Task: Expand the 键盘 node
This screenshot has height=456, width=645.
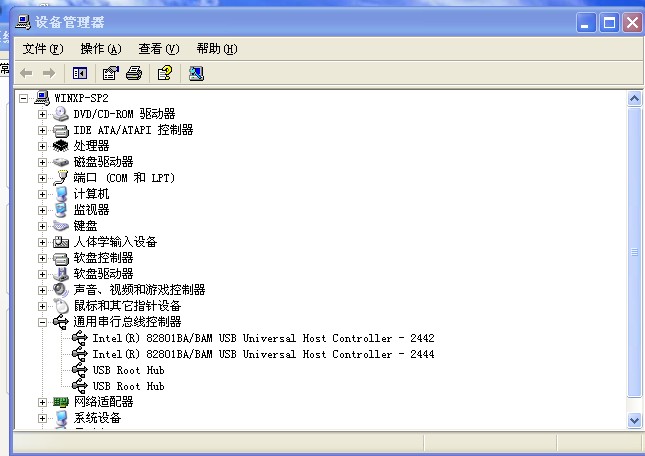Action: point(42,227)
